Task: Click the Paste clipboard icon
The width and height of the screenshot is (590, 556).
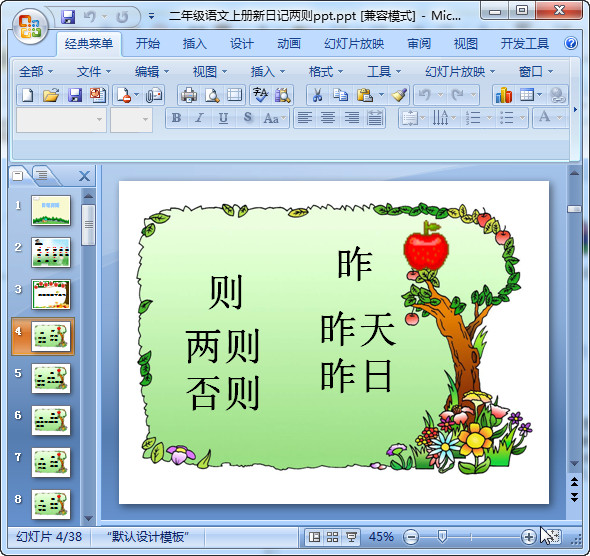Action: click(364, 95)
